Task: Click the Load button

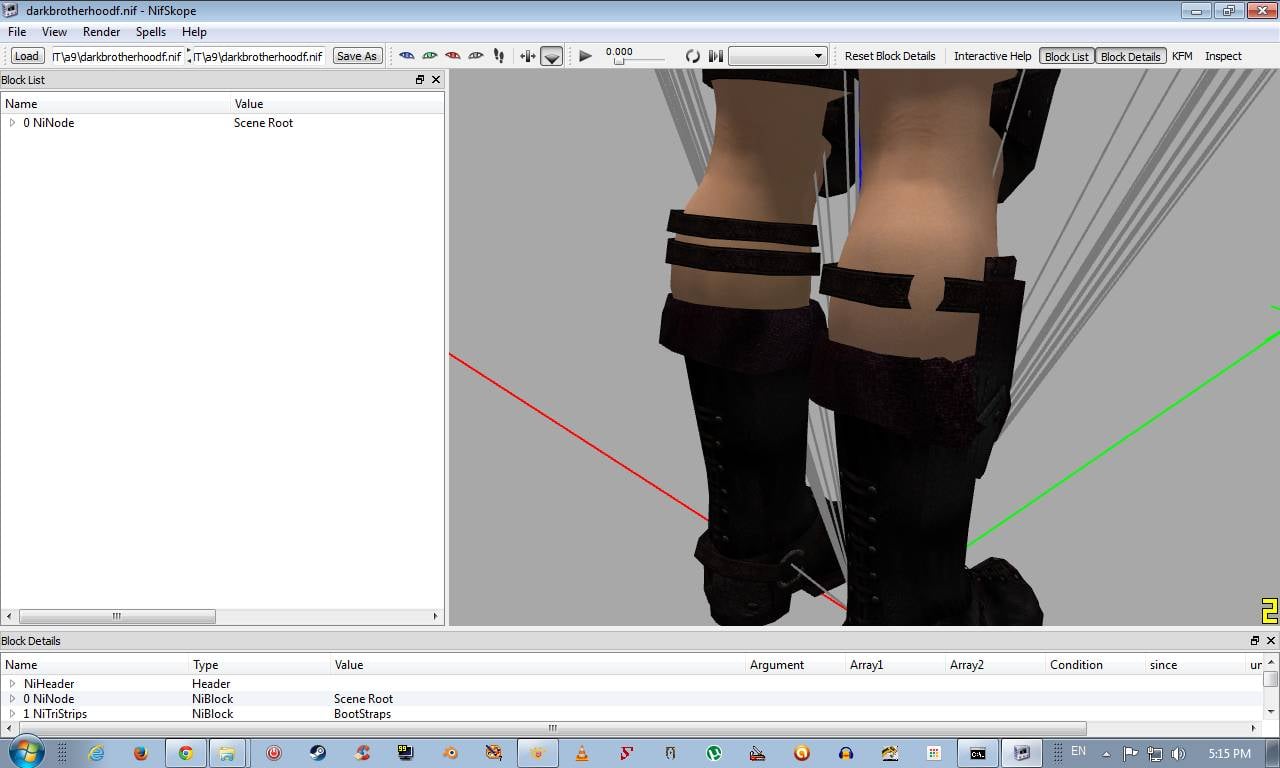Action: (x=27, y=56)
